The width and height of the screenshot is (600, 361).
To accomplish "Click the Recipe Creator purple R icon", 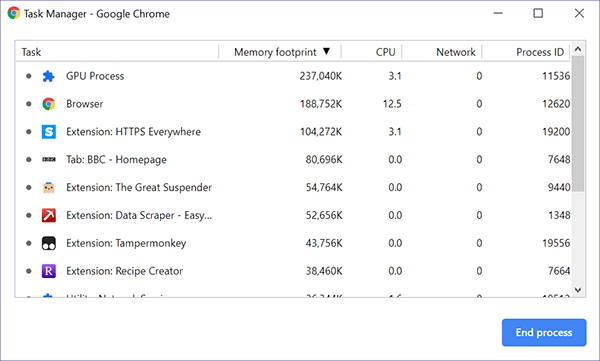I will (x=49, y=271).
